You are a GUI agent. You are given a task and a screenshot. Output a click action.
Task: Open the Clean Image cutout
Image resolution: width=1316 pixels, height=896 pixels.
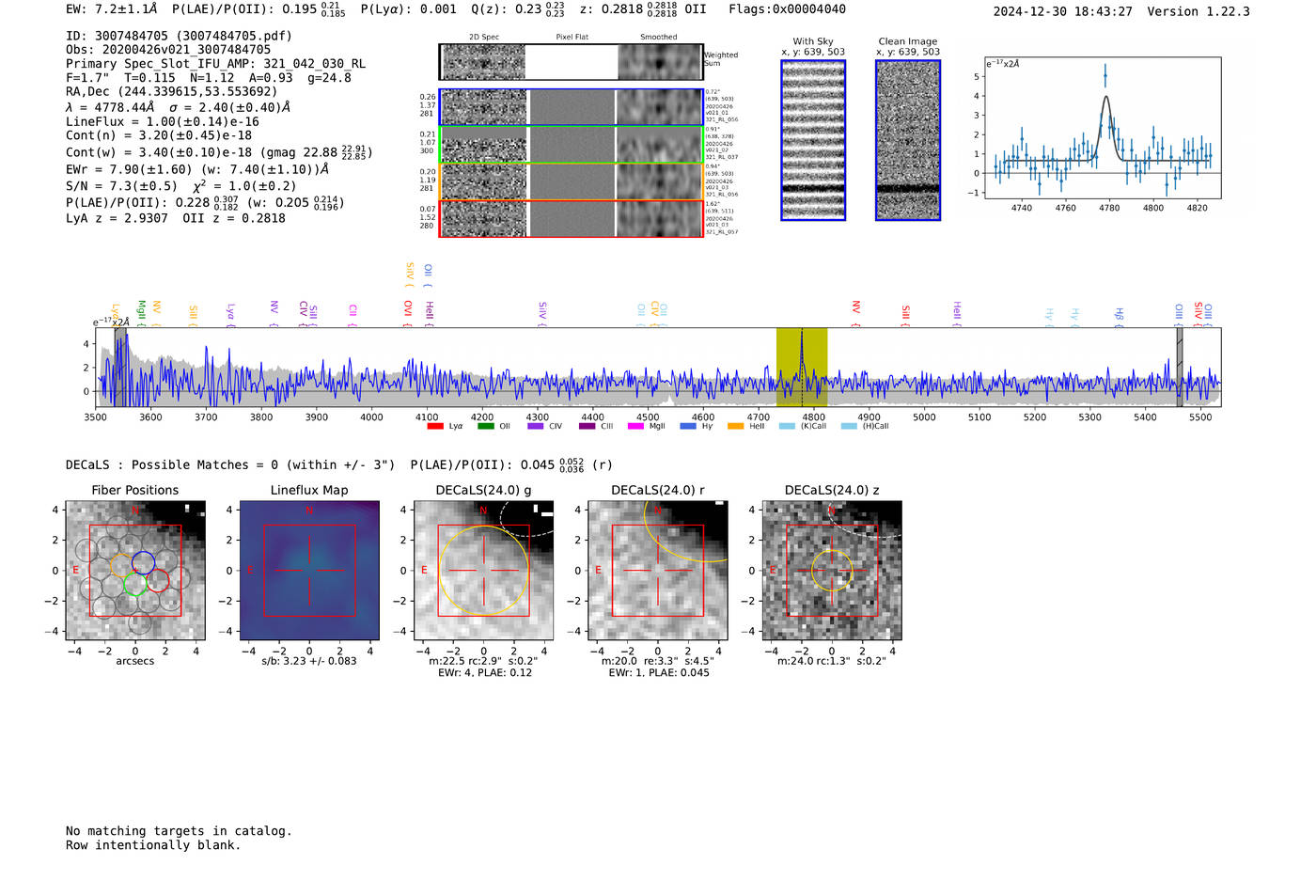908,140
